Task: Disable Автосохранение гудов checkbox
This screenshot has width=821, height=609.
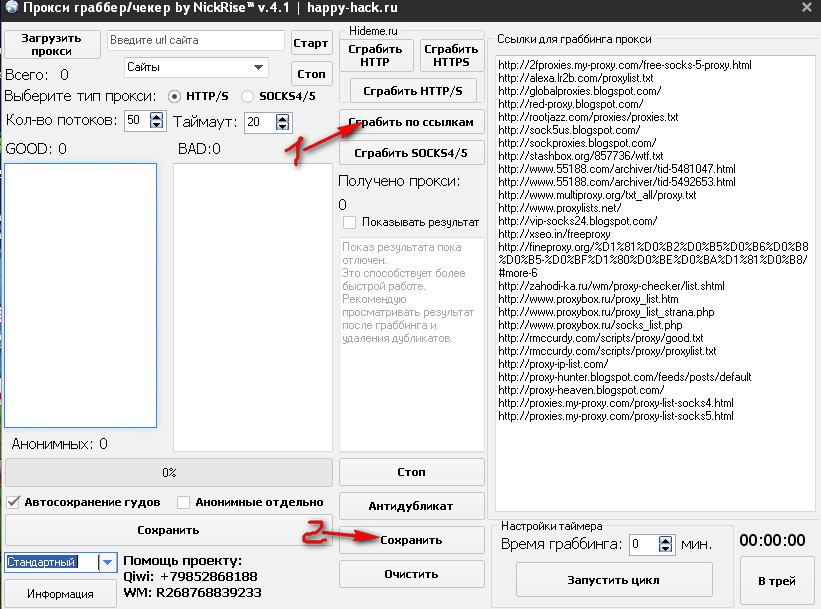Action: tap(14, 502)
